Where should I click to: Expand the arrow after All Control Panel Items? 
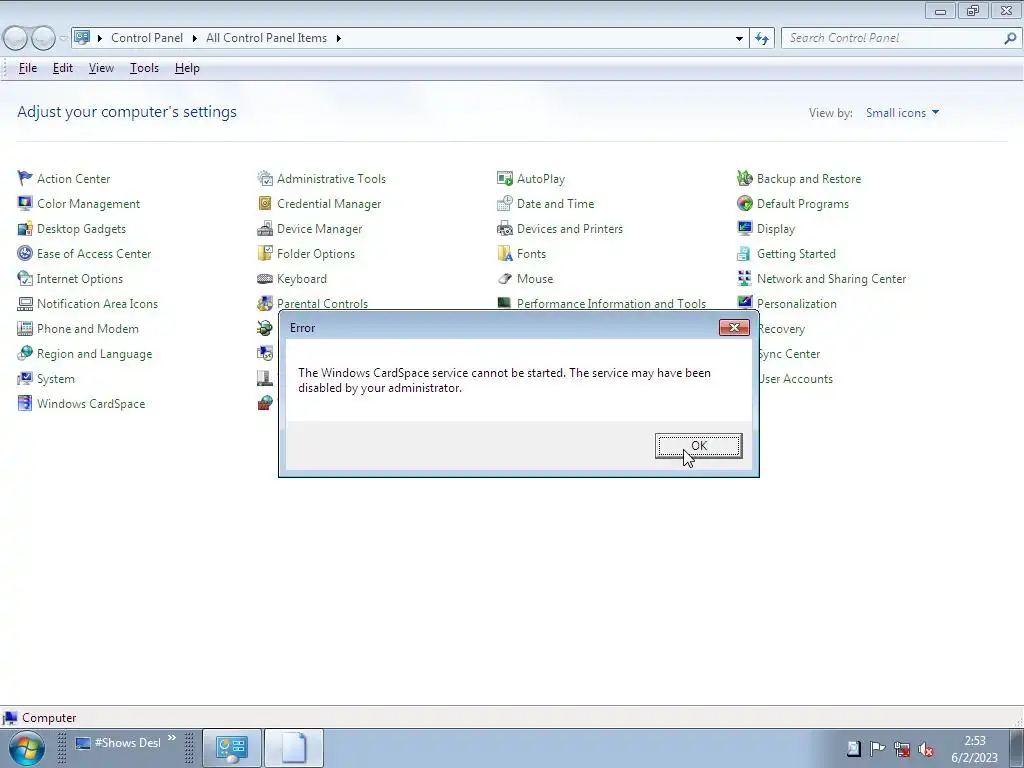338,38
